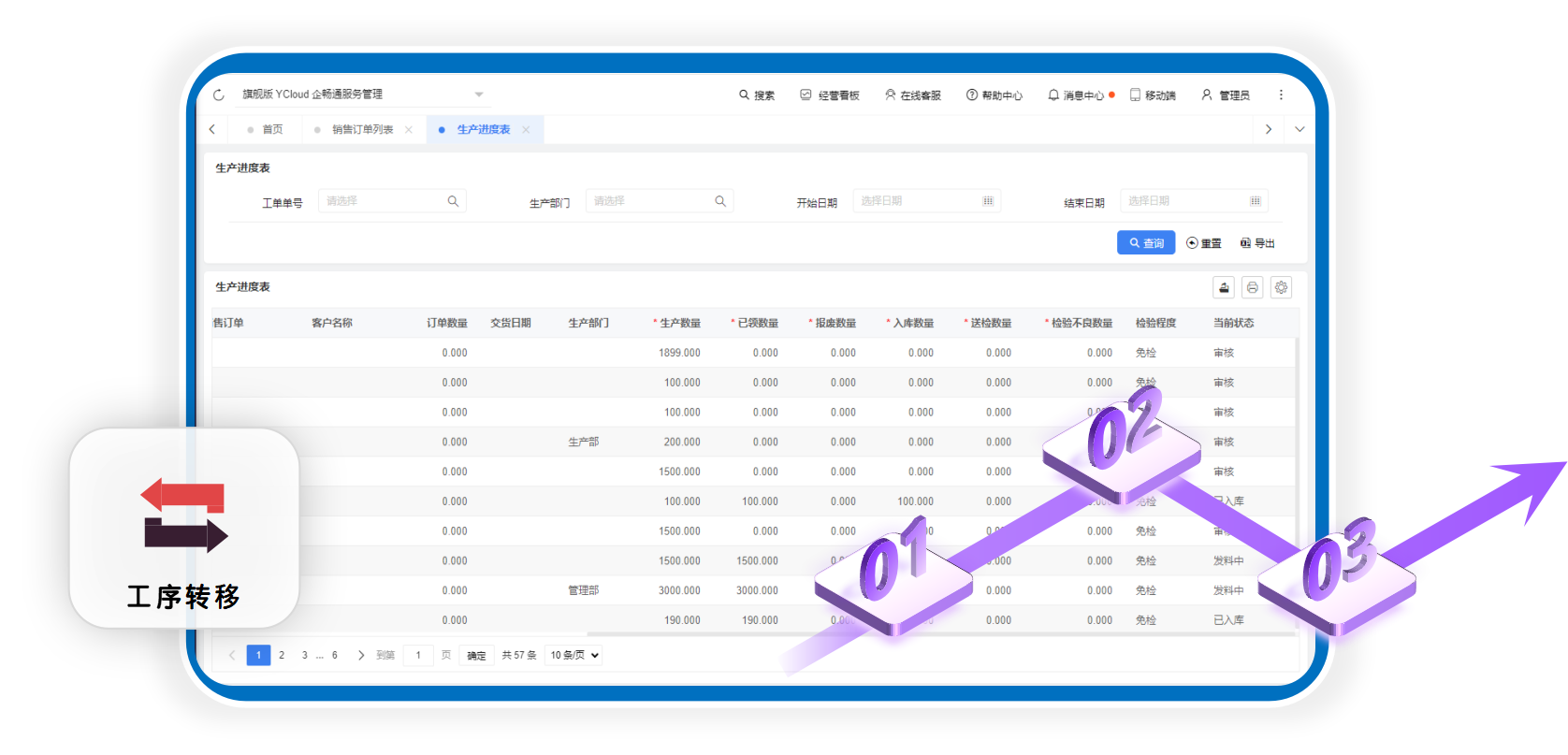Screen dimensions: 1568x755
Task: Switch to the 首页 tab
Action: click(x=272, y=130)
